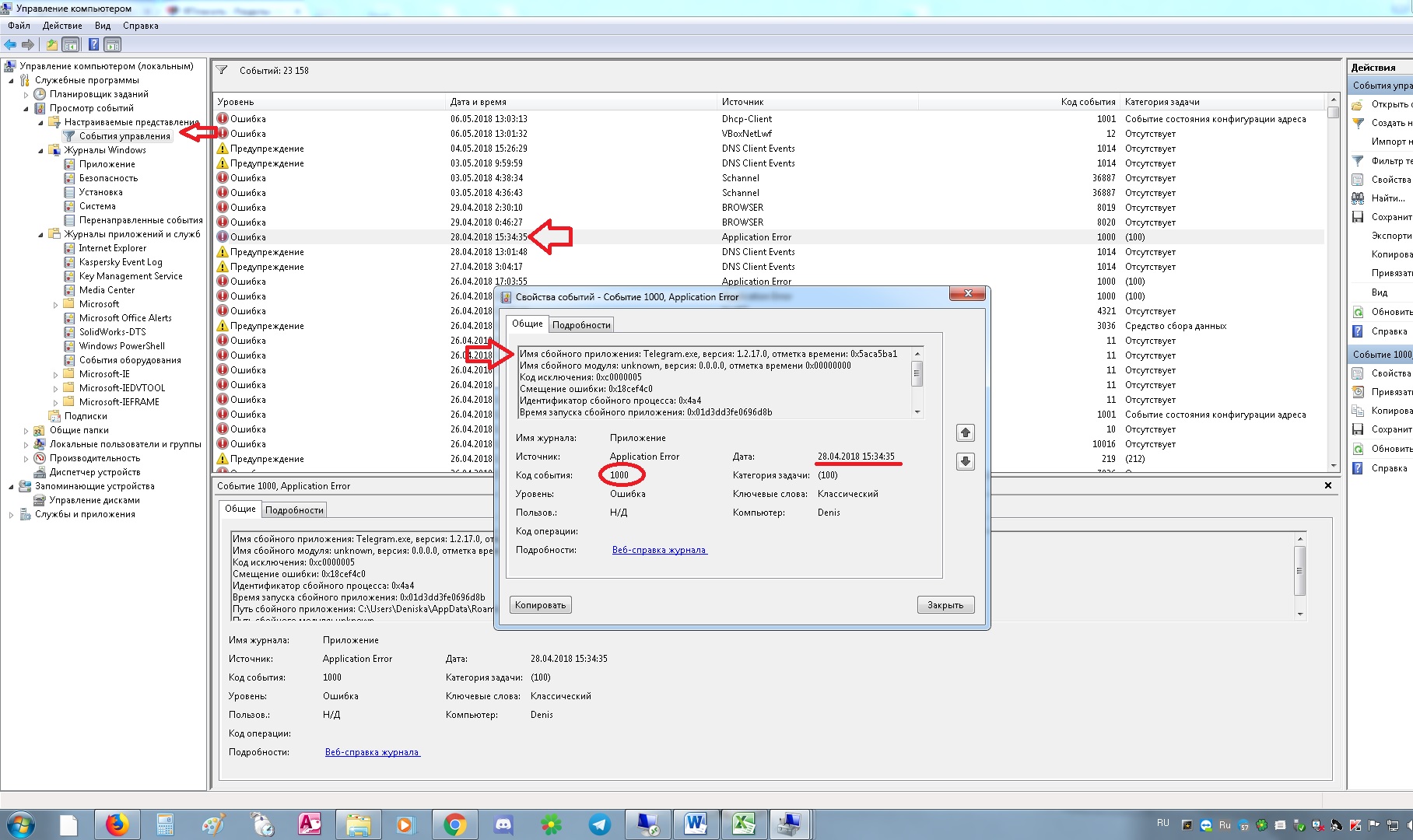Image resolution: width=1413 pixels, height=840 pixels.
Task: Toggle the show/hide Actions pane icon
Action: (x=112, y=44)
